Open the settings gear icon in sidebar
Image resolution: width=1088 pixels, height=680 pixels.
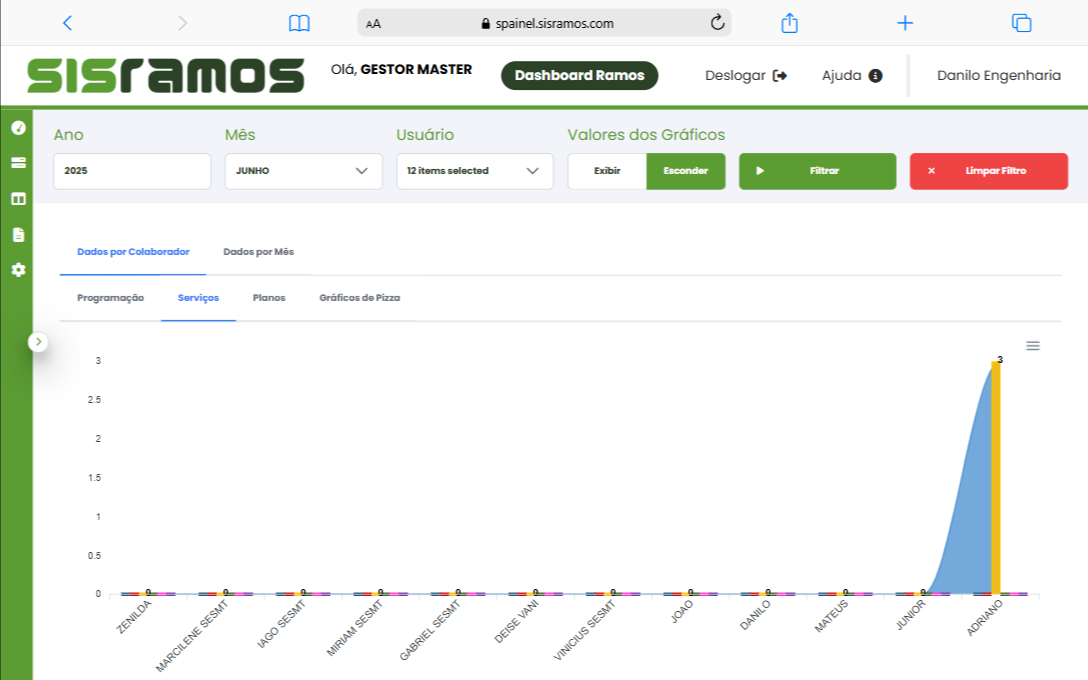coord(18,270)
